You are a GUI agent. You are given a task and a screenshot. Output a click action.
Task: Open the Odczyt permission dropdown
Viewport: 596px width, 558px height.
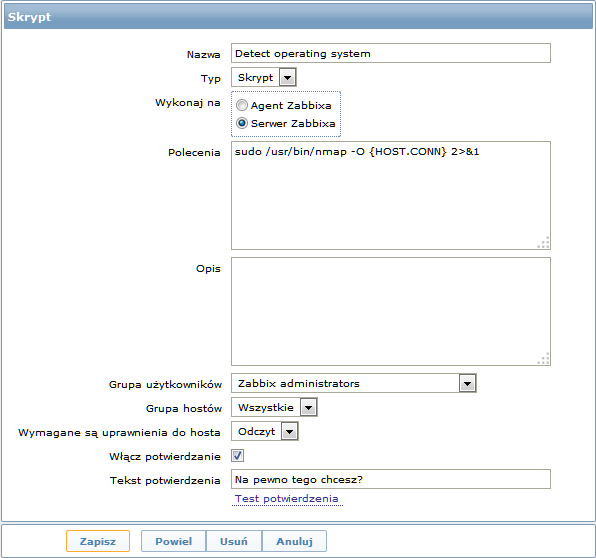click(x=265, y=431)
